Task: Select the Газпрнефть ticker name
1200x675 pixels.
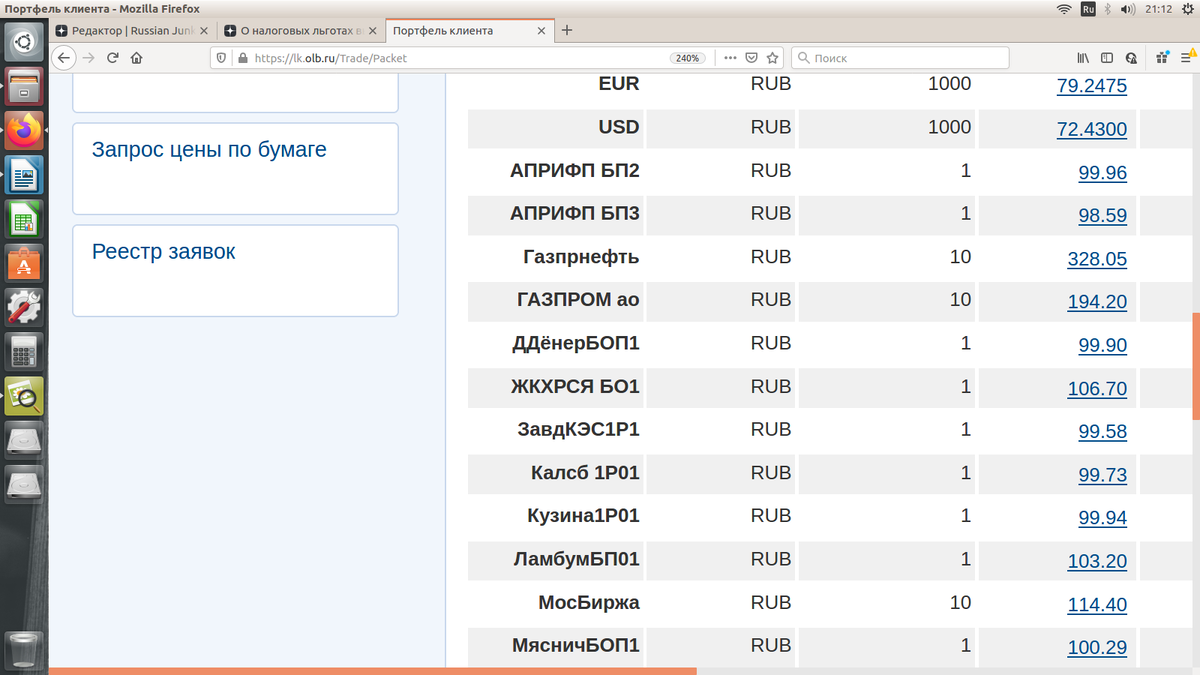Action: click(581, 257)
